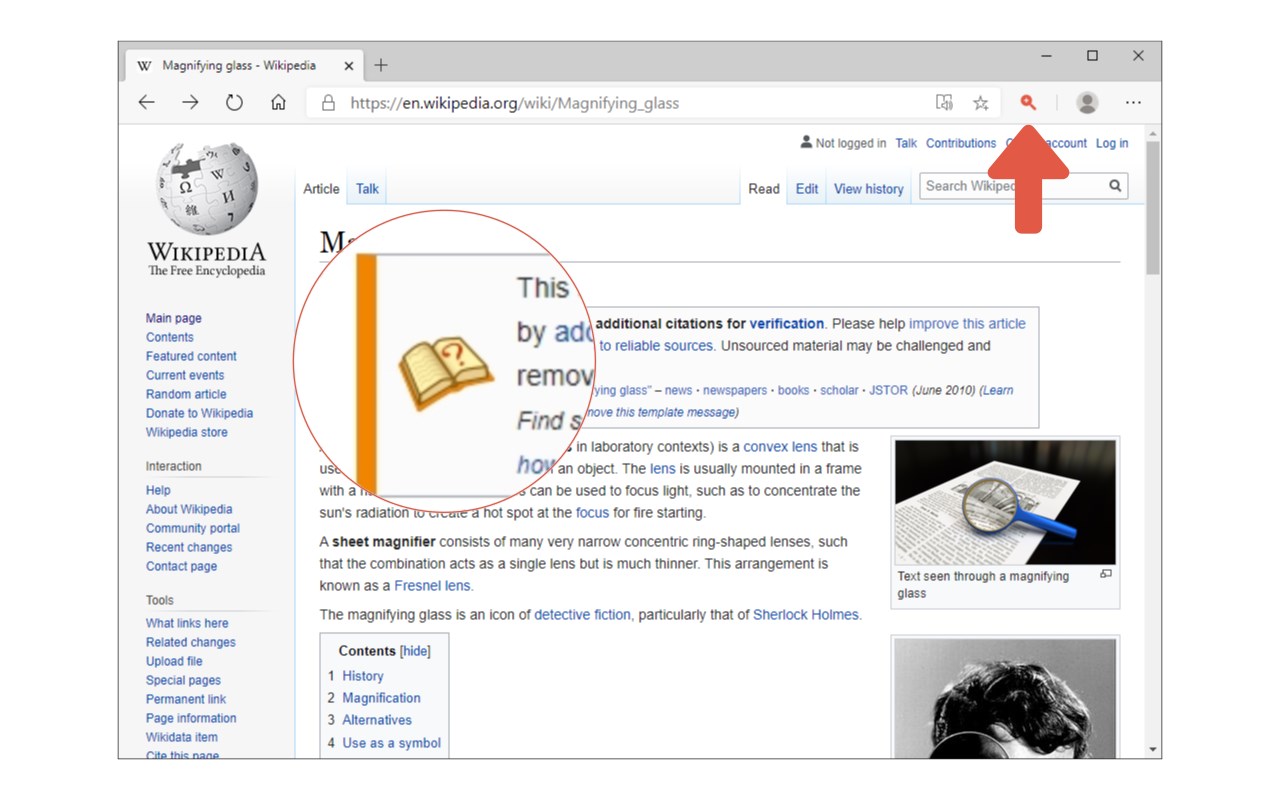Open Recent changes link
The height and width of the screenshot is (800, 1280).
click(x=189, y=547)
